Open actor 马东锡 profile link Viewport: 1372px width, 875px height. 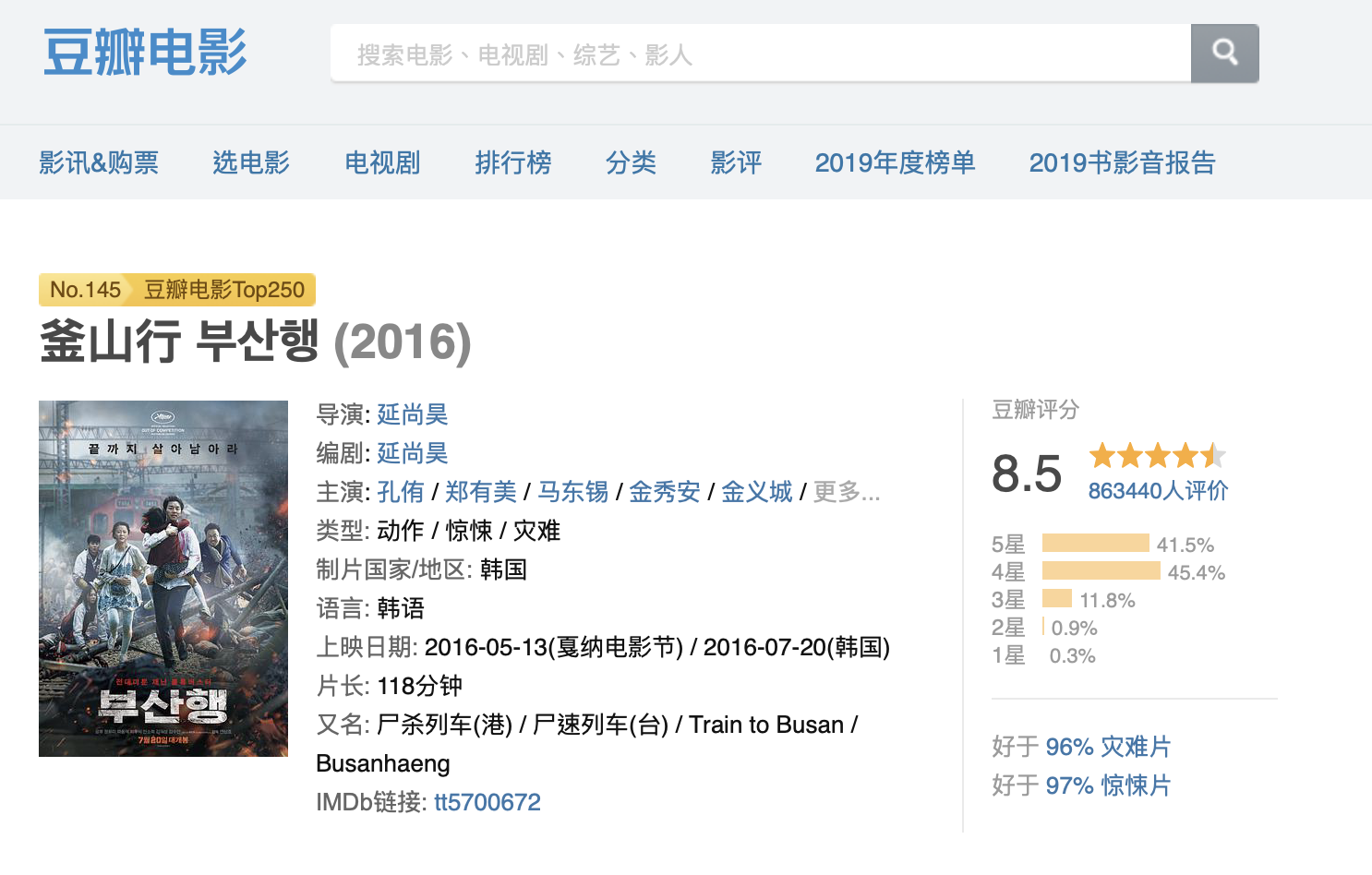pyautogui.click(x=572, y=492)
